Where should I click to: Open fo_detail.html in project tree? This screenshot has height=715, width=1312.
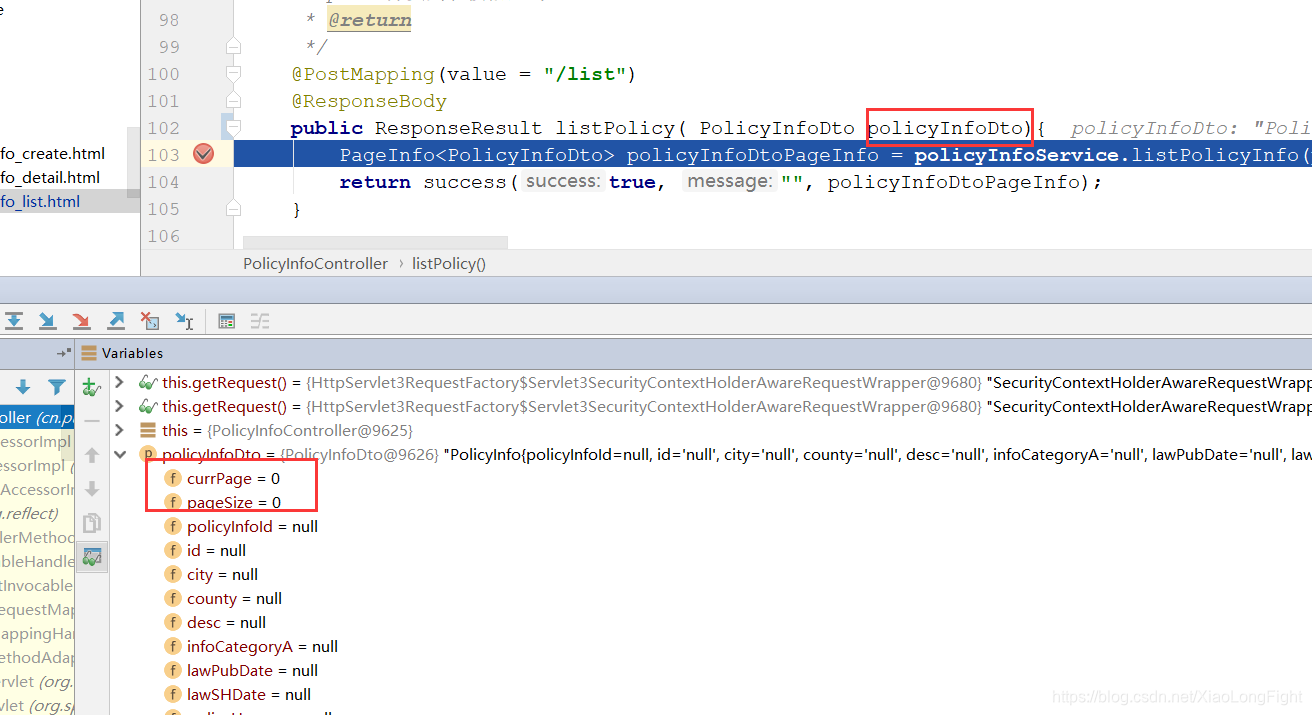click(x=50, y=178)
